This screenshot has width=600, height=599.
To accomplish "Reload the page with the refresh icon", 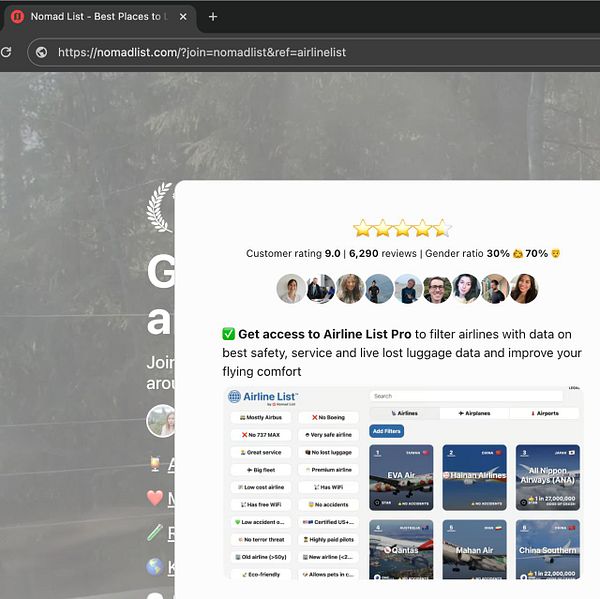I will tap(5, 52).
